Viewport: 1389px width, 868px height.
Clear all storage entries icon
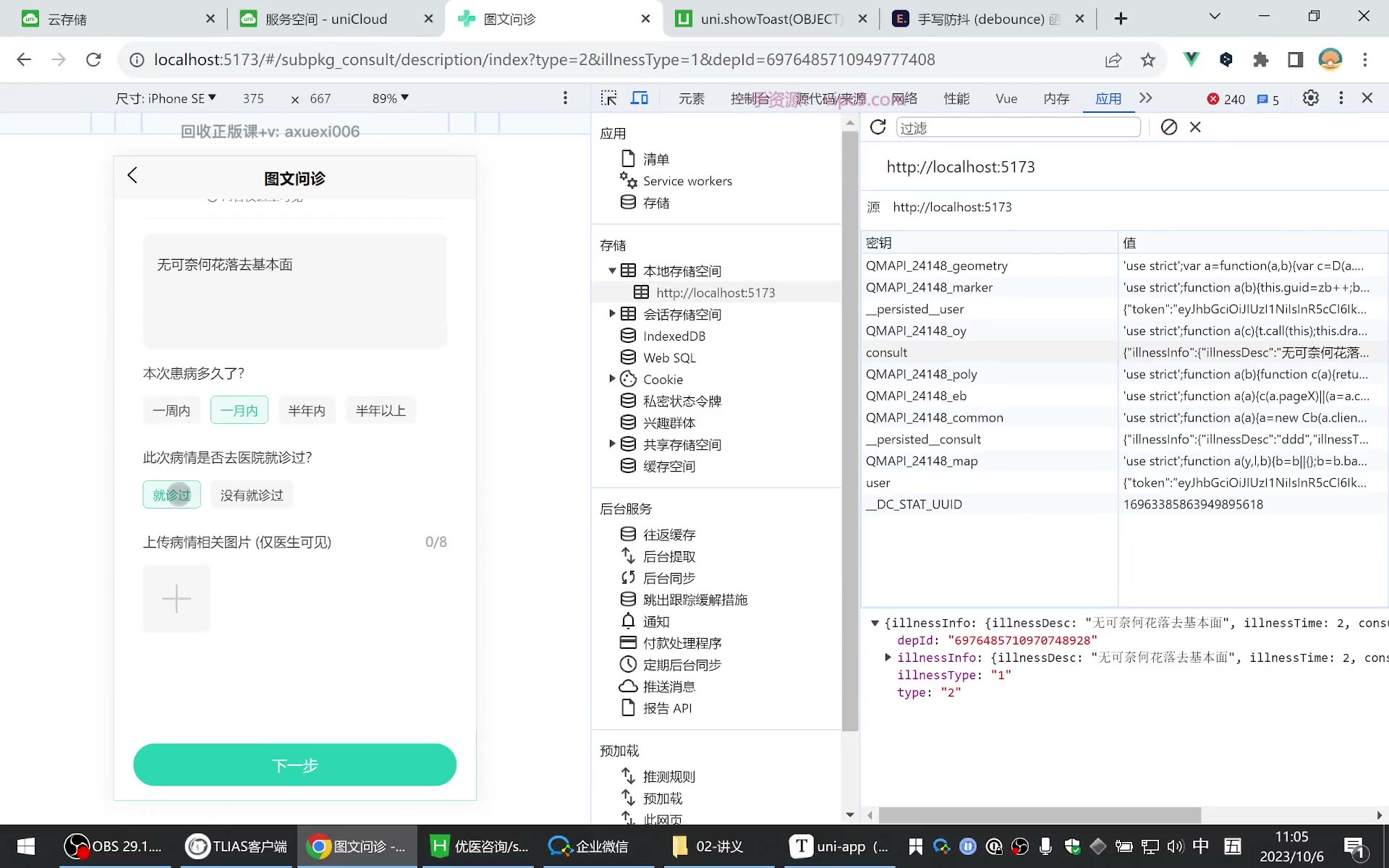pos(1168,127)
